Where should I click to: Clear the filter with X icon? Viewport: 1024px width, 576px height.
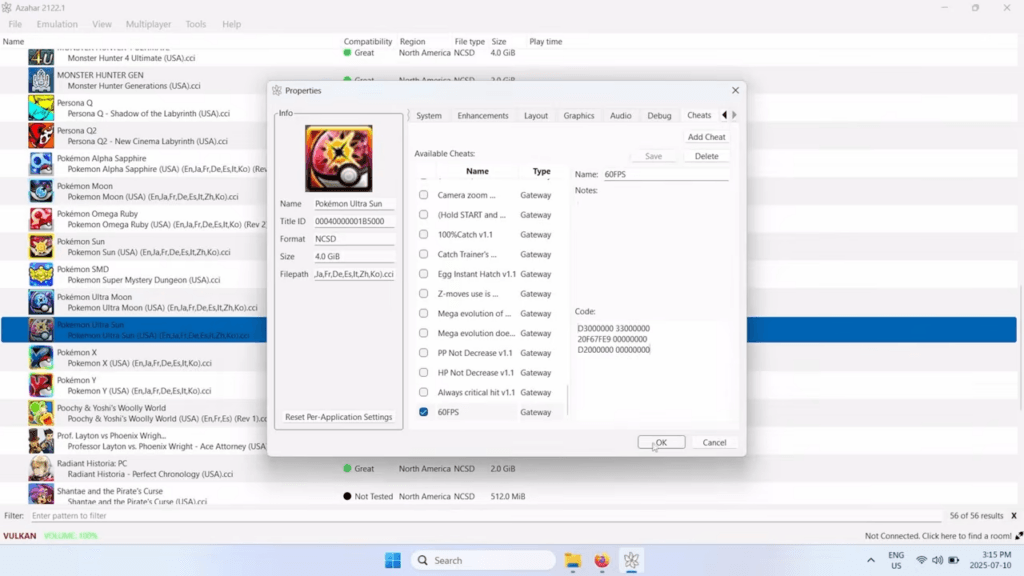coord(1014,516)
